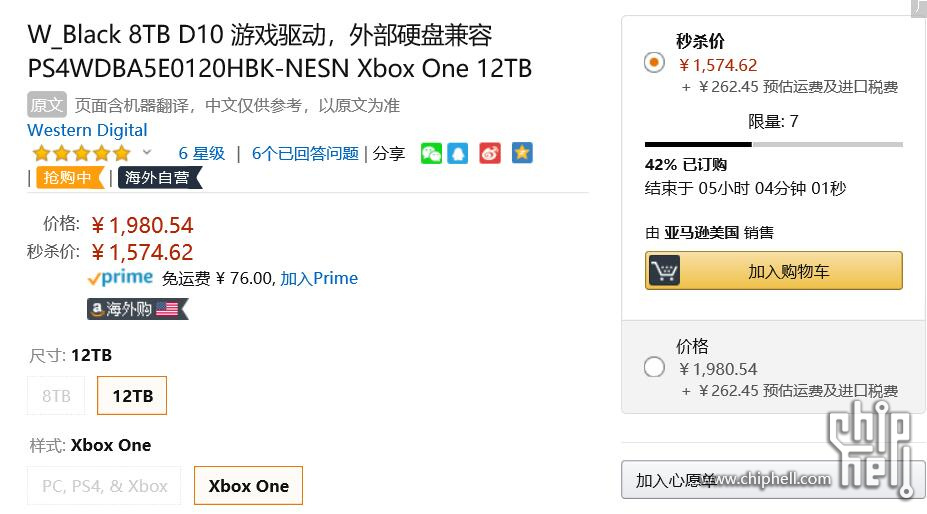Click the 原文 original-text badge
The height and width of the screenshot is (514, 927).
pos(47,105)
